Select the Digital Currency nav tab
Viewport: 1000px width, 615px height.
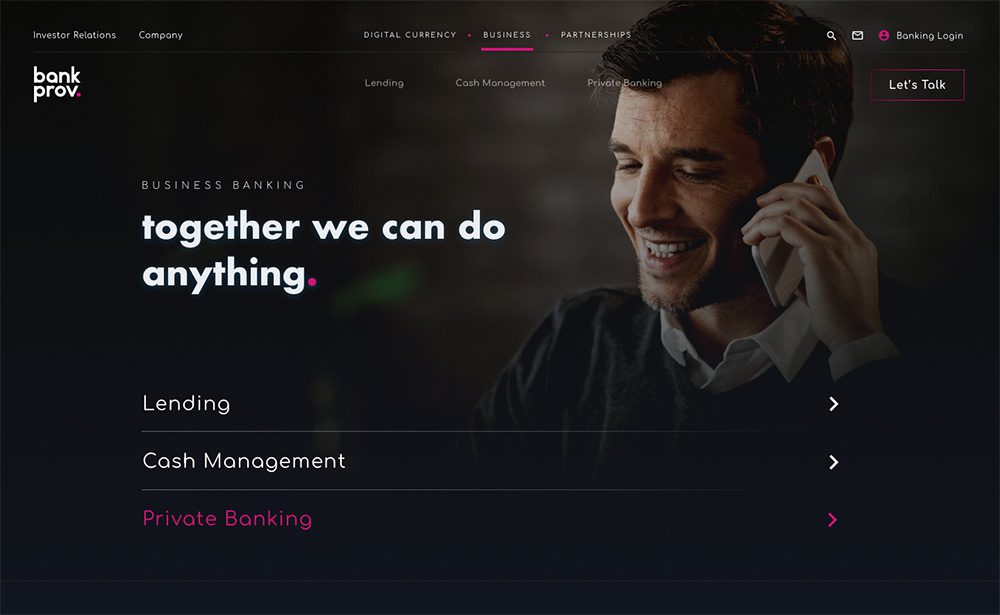click(410, 35)
